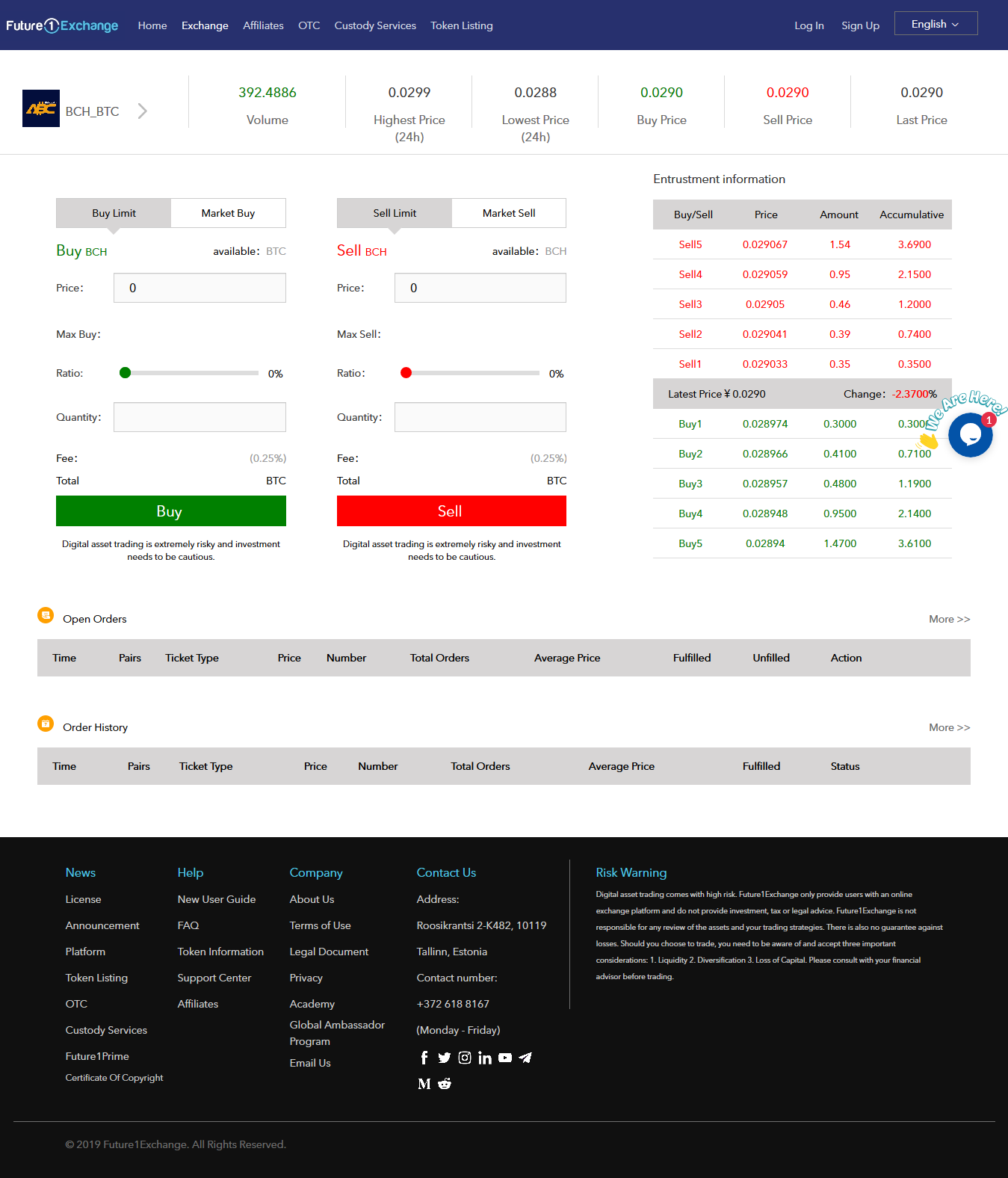This screenshot has width=1008, height=1178.
Task: Open the Future1Prime footer link
Action: point(97,1056)
